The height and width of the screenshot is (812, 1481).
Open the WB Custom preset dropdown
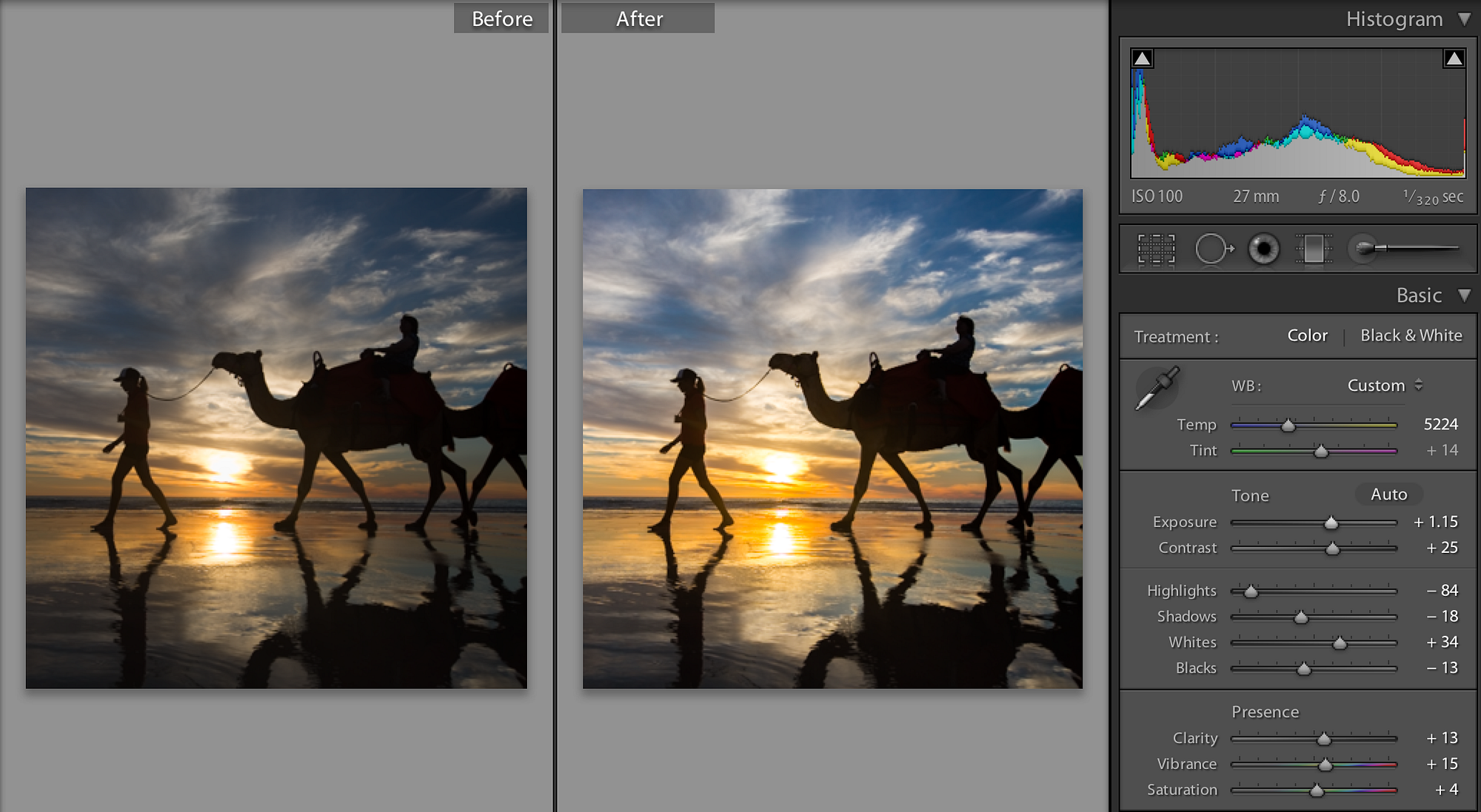click(1385, 386)
